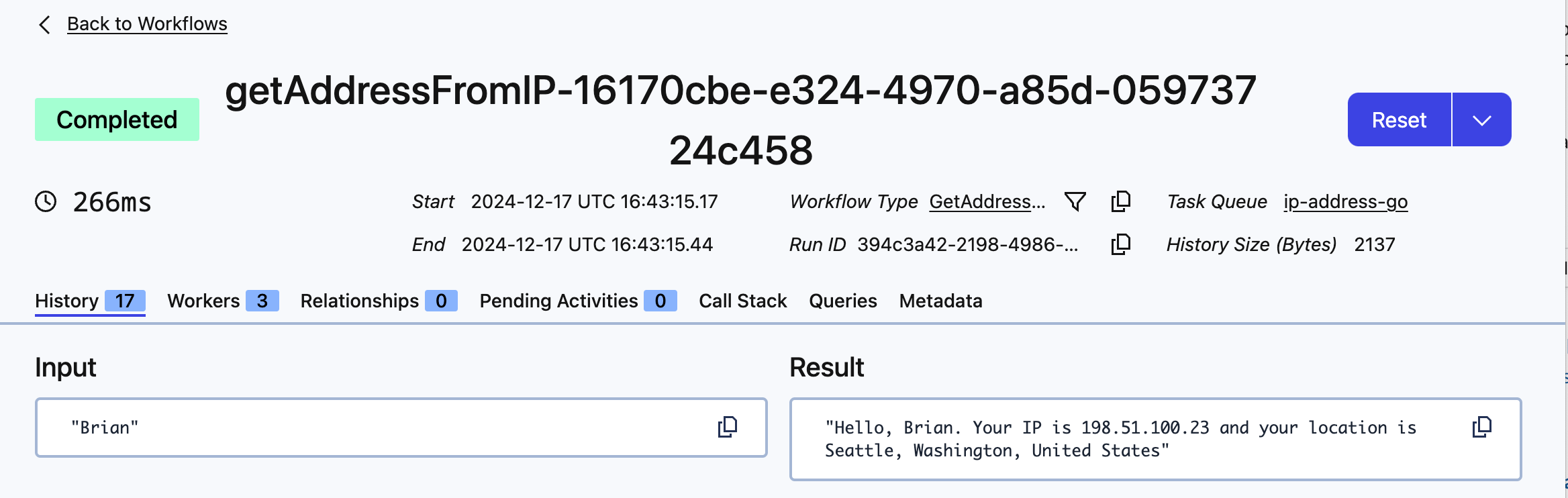1568x498 pixels.
Task: Copy the Workflow Type to clipboard
Action: (x=1121, y=201)
